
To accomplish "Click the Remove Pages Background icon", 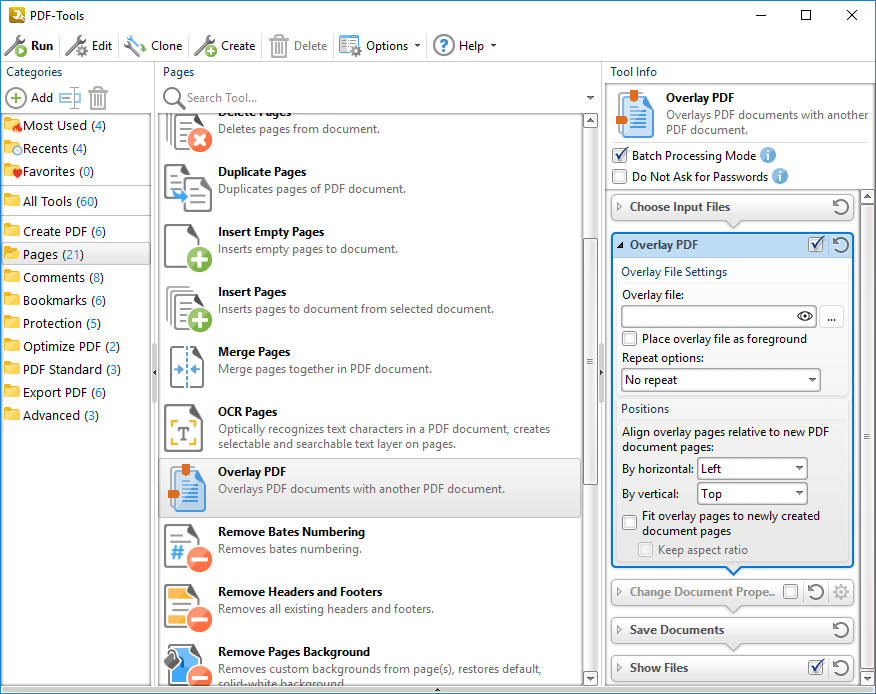I will (188, 665).
